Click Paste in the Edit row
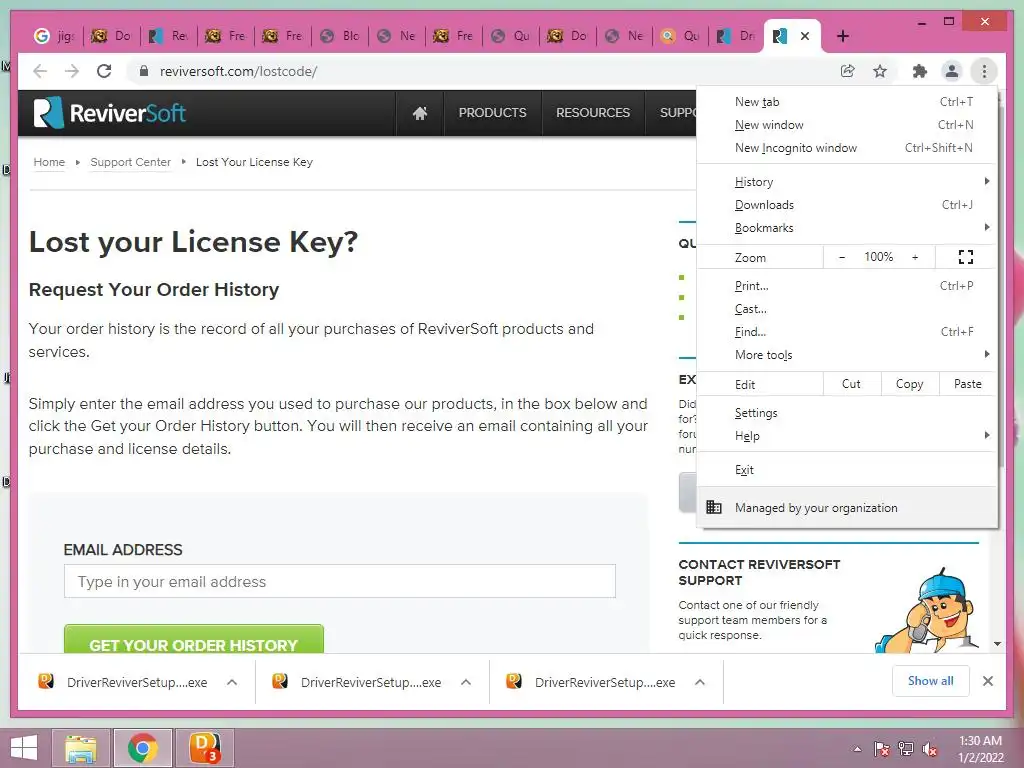This screenshot has width=1024, height=768. (x=967, y=384)
